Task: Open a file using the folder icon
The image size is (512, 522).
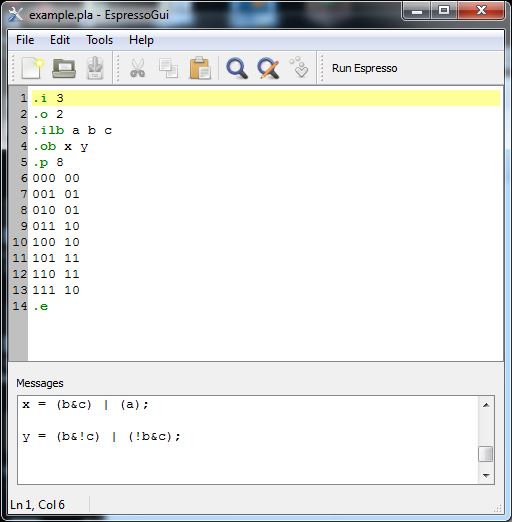Action: (x=64, y=68)
